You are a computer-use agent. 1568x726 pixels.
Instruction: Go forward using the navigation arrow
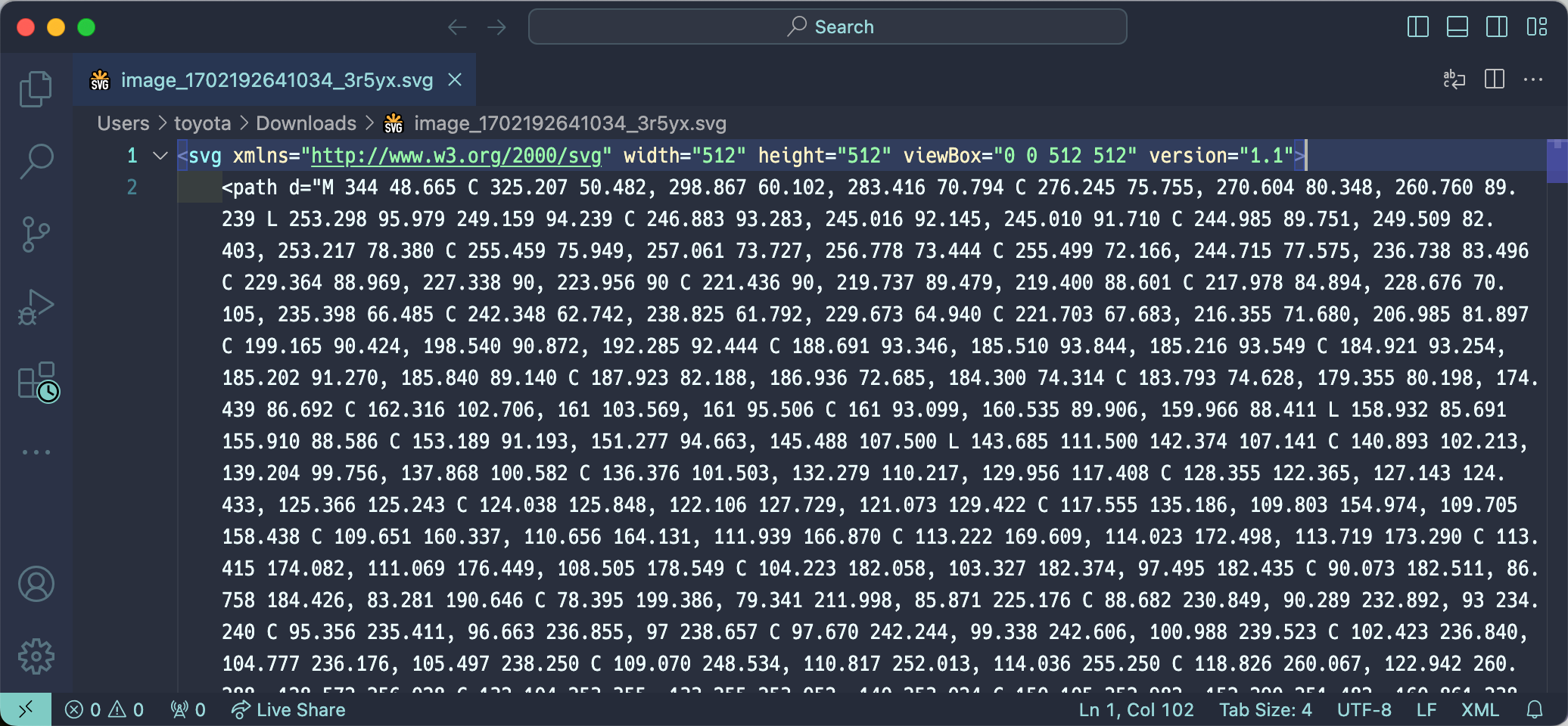(496, 27)
